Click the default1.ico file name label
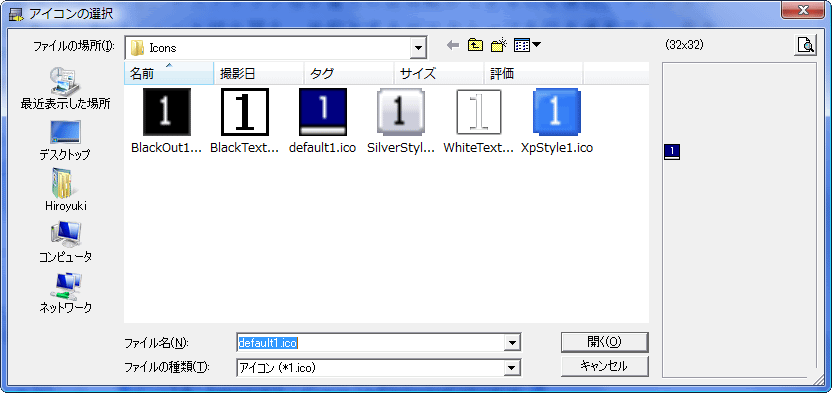The width and height of the screenshot is (832, 393). point(323,148)
